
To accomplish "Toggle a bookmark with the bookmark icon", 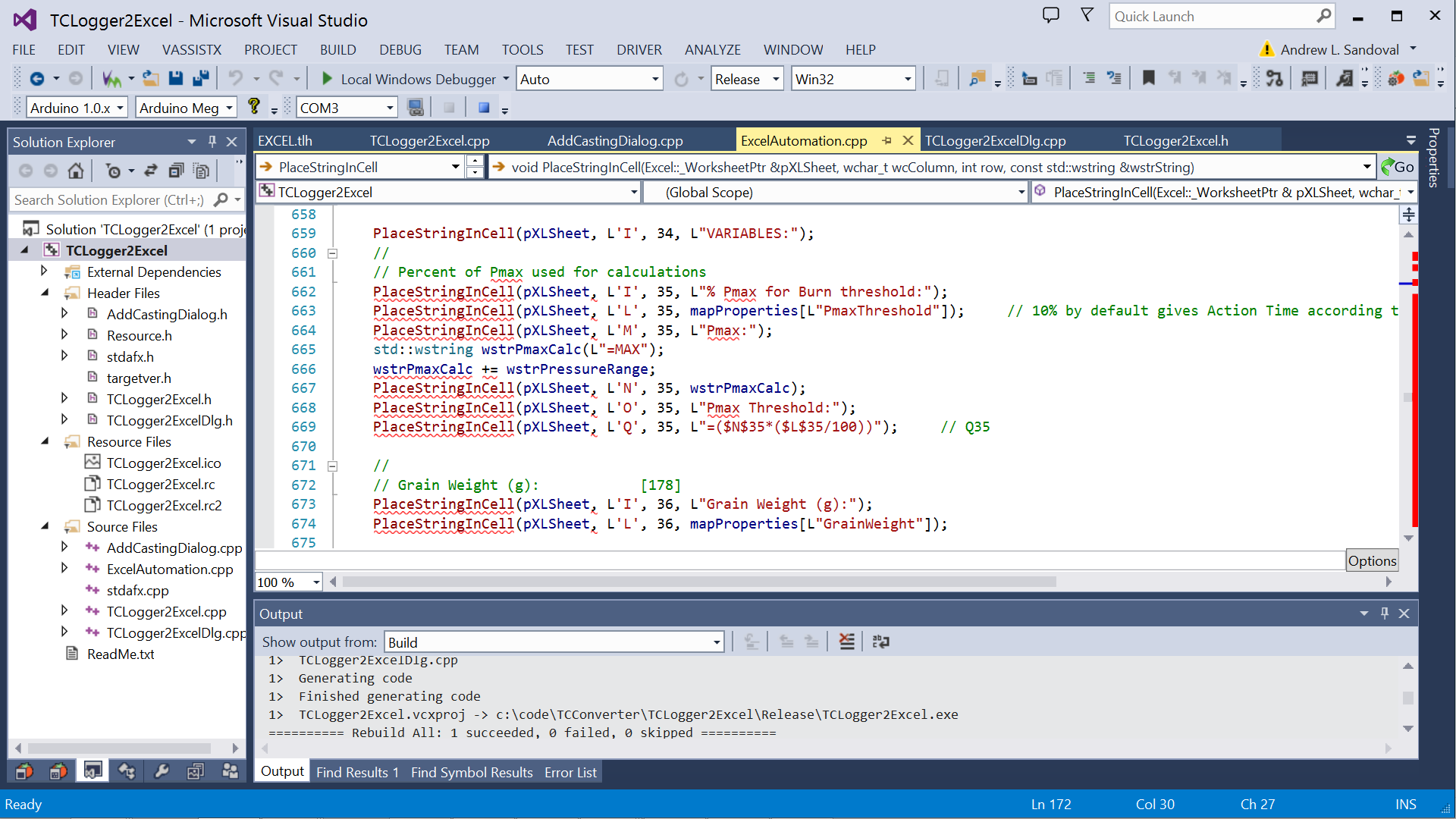I will click(1149, 78).
